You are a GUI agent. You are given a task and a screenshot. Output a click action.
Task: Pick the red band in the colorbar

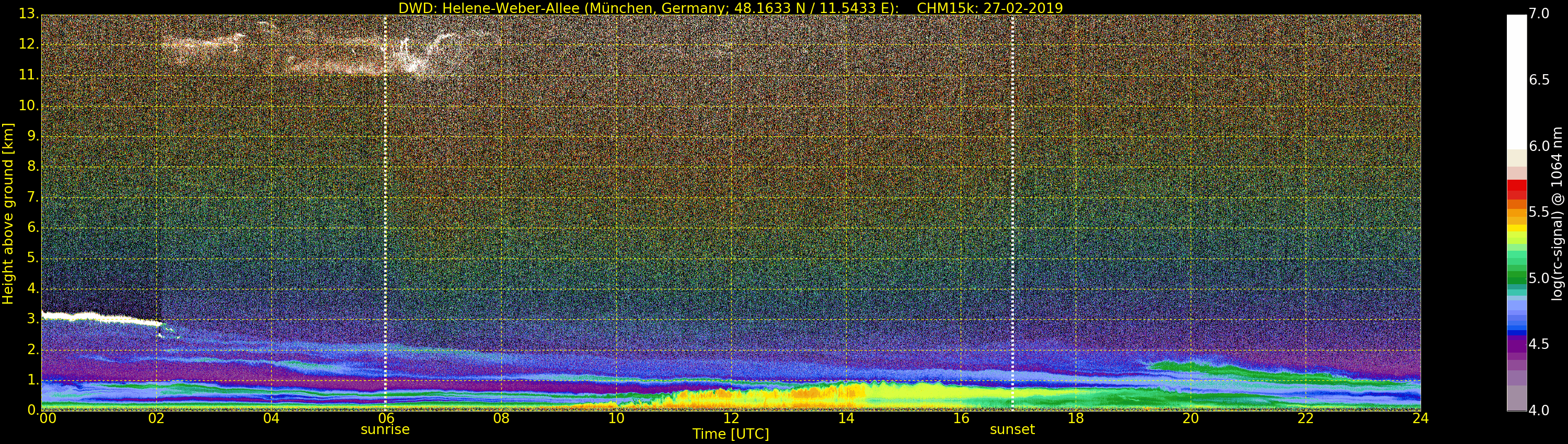pyautogui.click(x=1516, y=189)
